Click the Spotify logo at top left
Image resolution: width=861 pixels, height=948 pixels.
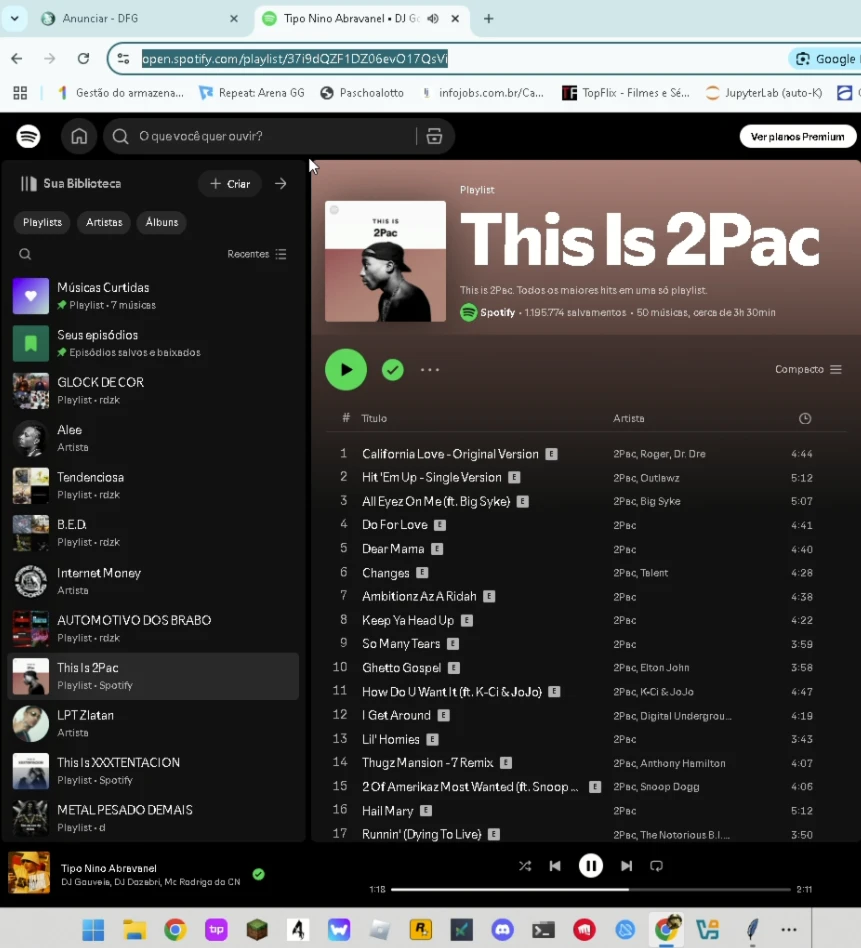28,137
